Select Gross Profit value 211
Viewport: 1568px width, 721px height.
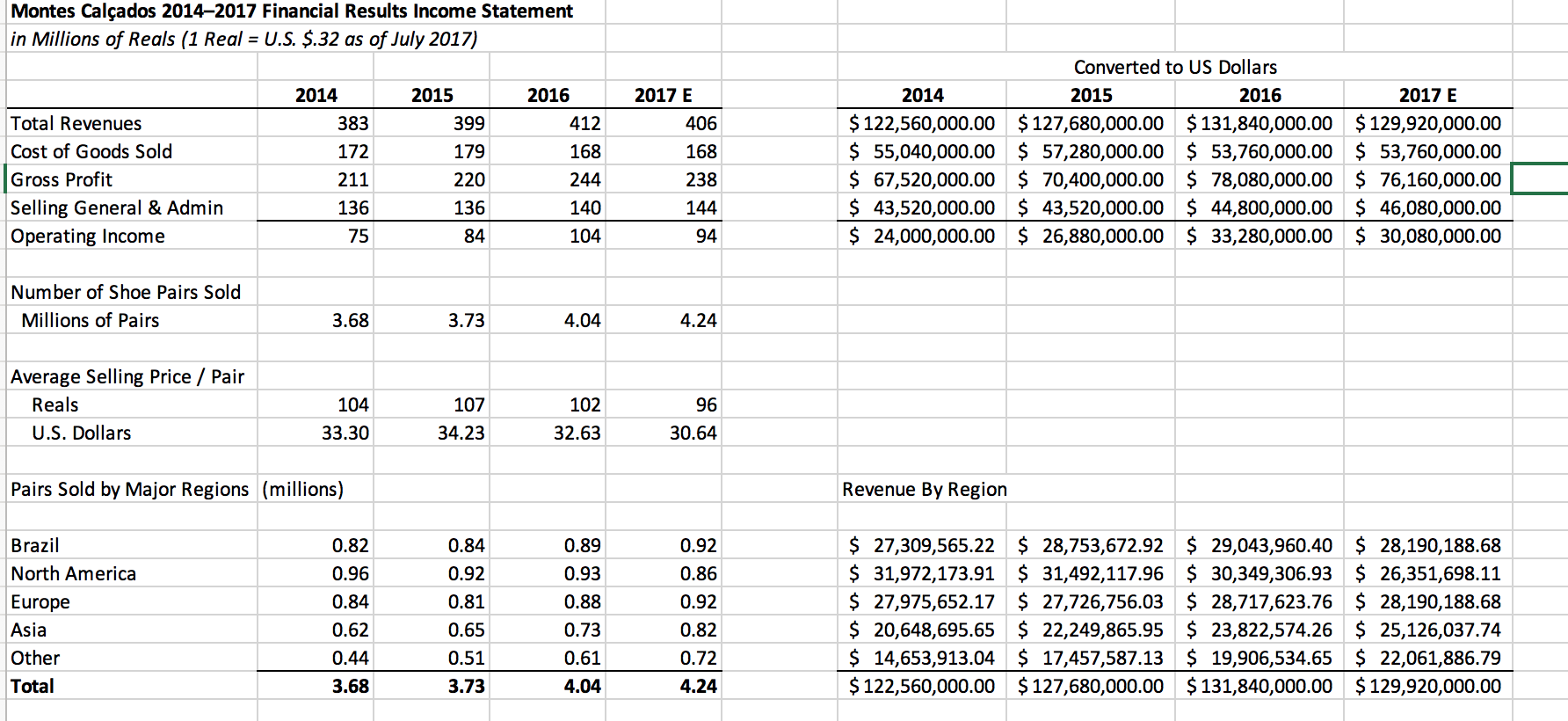click(353, 180)
